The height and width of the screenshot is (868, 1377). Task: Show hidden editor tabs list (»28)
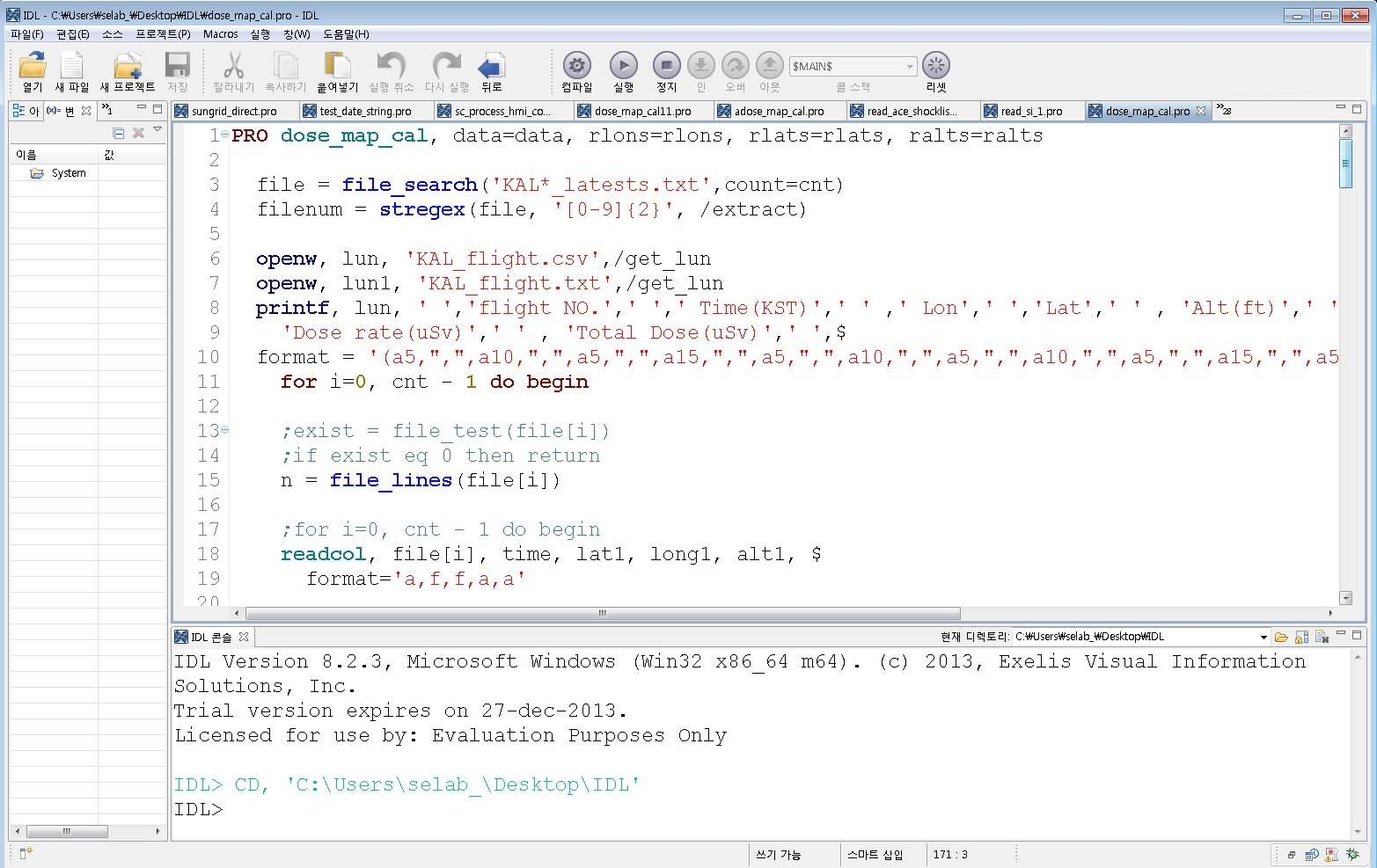coord(1224,111)
